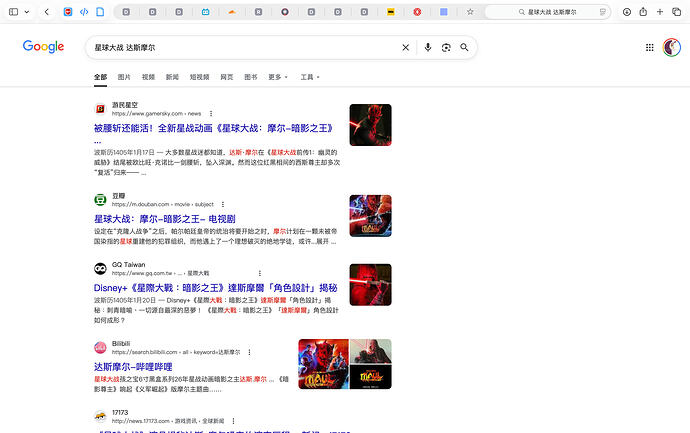The height and width of the screenshot is (433, 690).
Task: Open 达斯摩尔-哔哩哔哩 link
Action: 133,367
